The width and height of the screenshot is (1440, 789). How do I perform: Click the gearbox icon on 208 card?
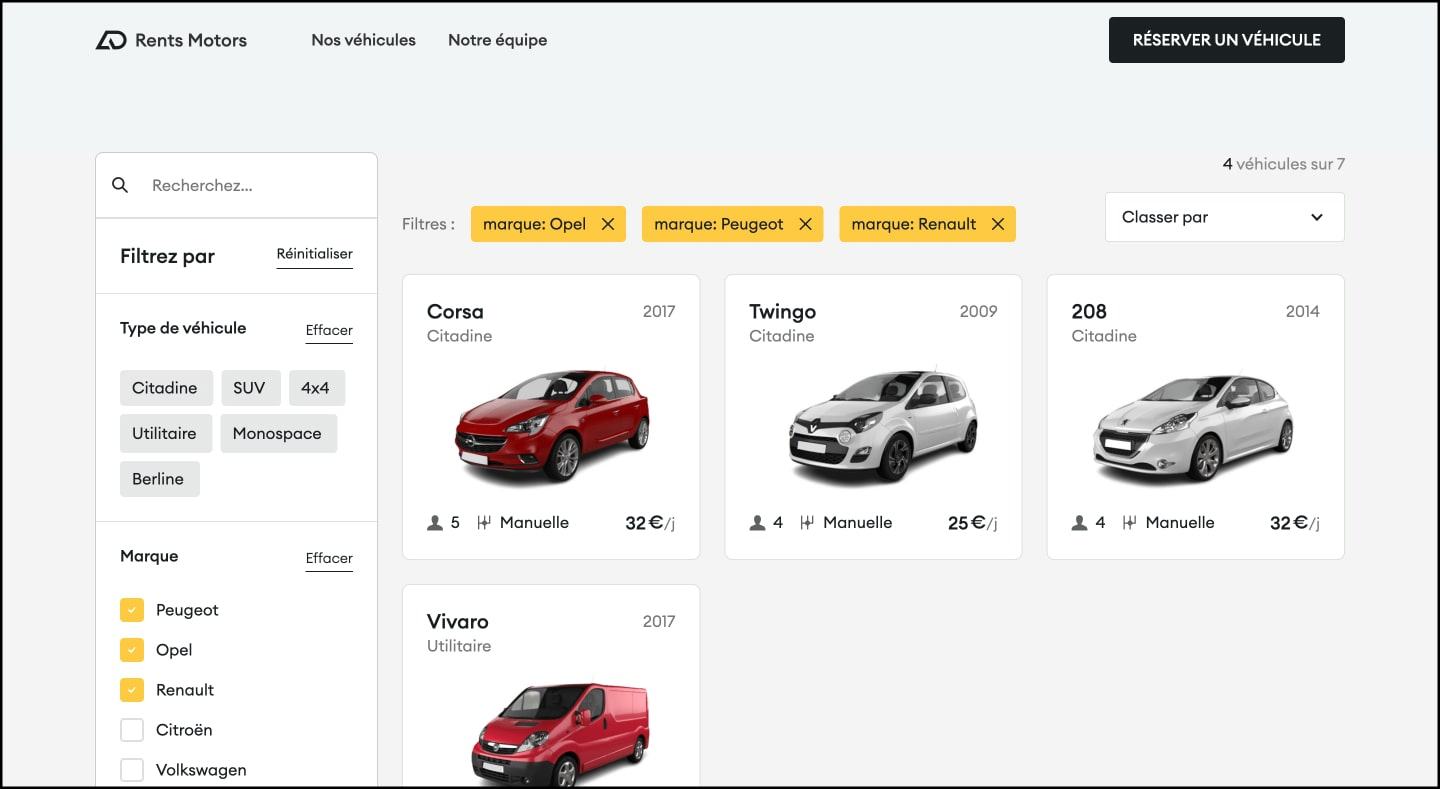click(x=1129, y=522)
